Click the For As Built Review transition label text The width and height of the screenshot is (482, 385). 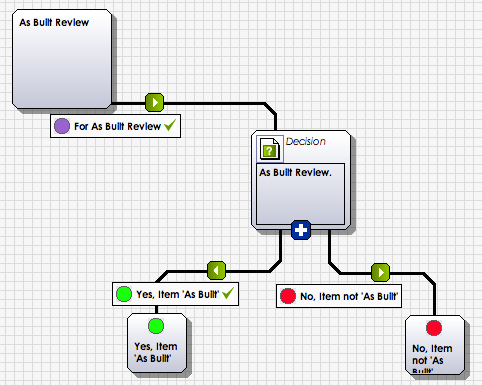(x=117, y=126)
